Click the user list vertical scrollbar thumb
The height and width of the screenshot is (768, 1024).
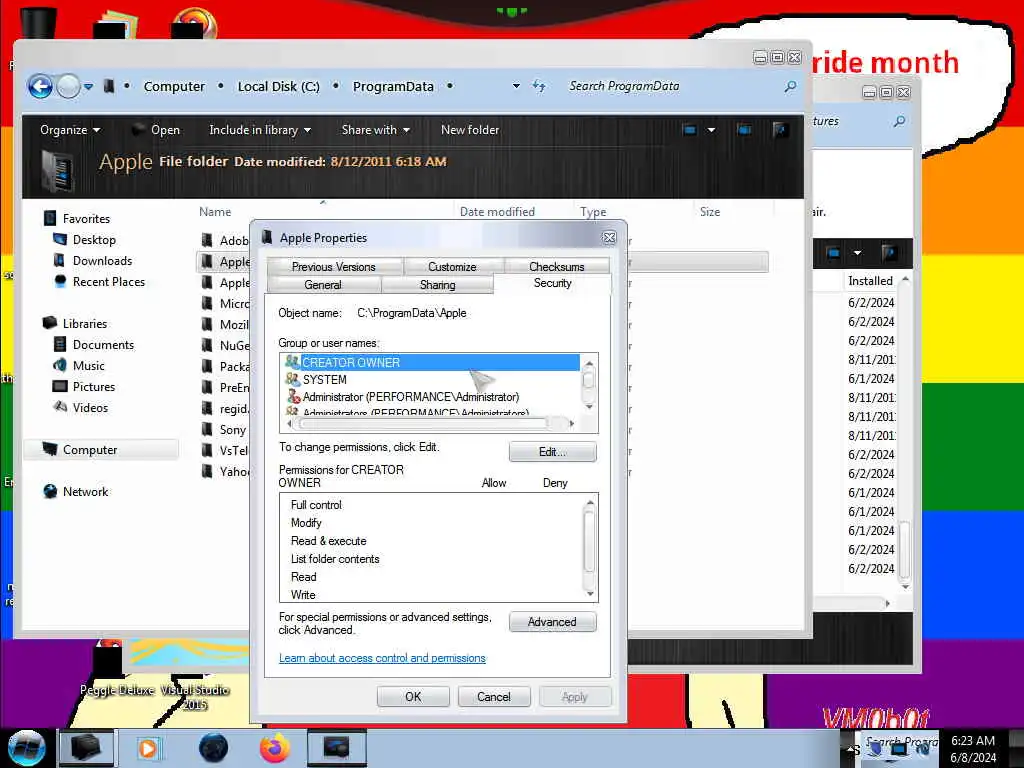(589, 379)
